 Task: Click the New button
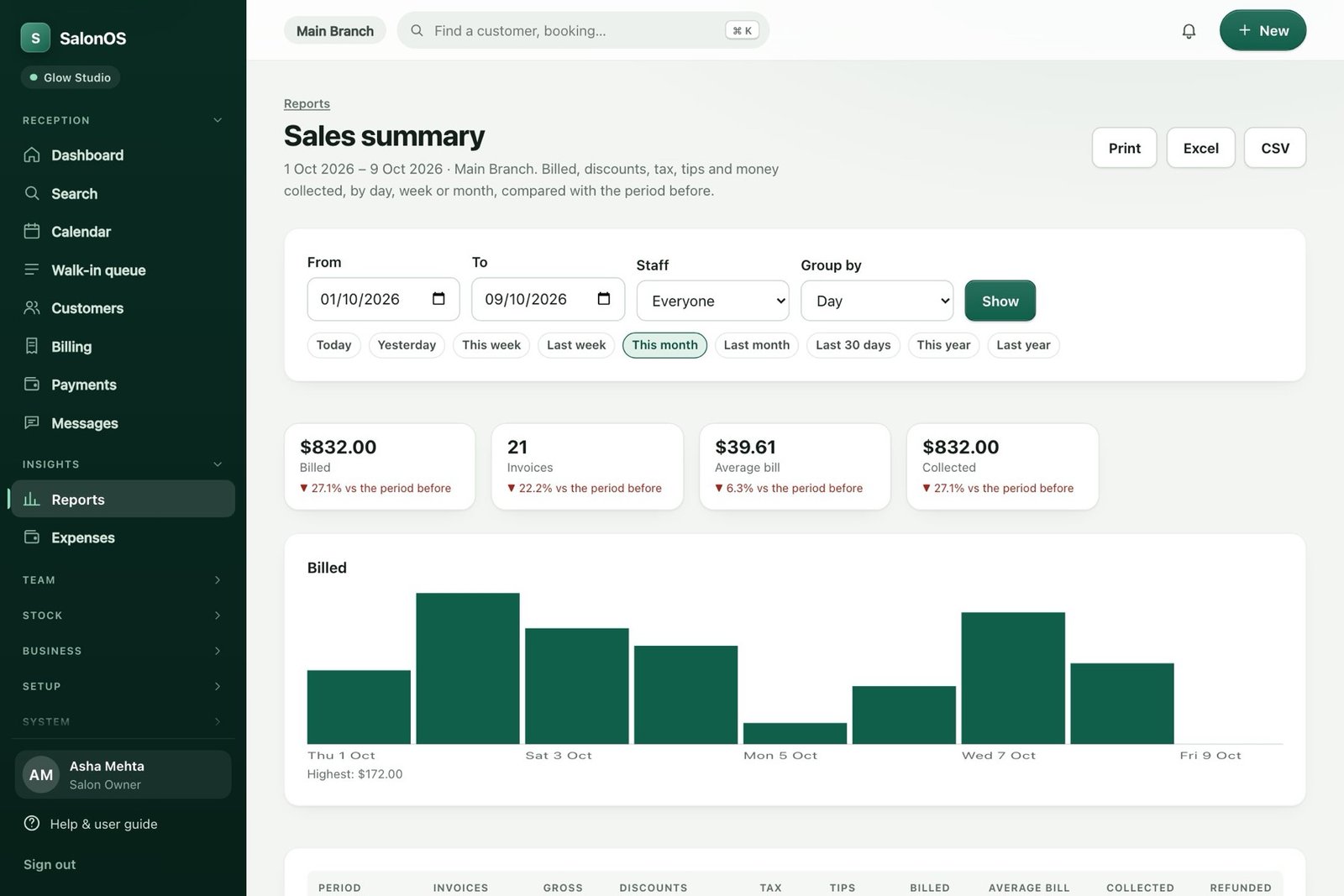coord(1263,30)
